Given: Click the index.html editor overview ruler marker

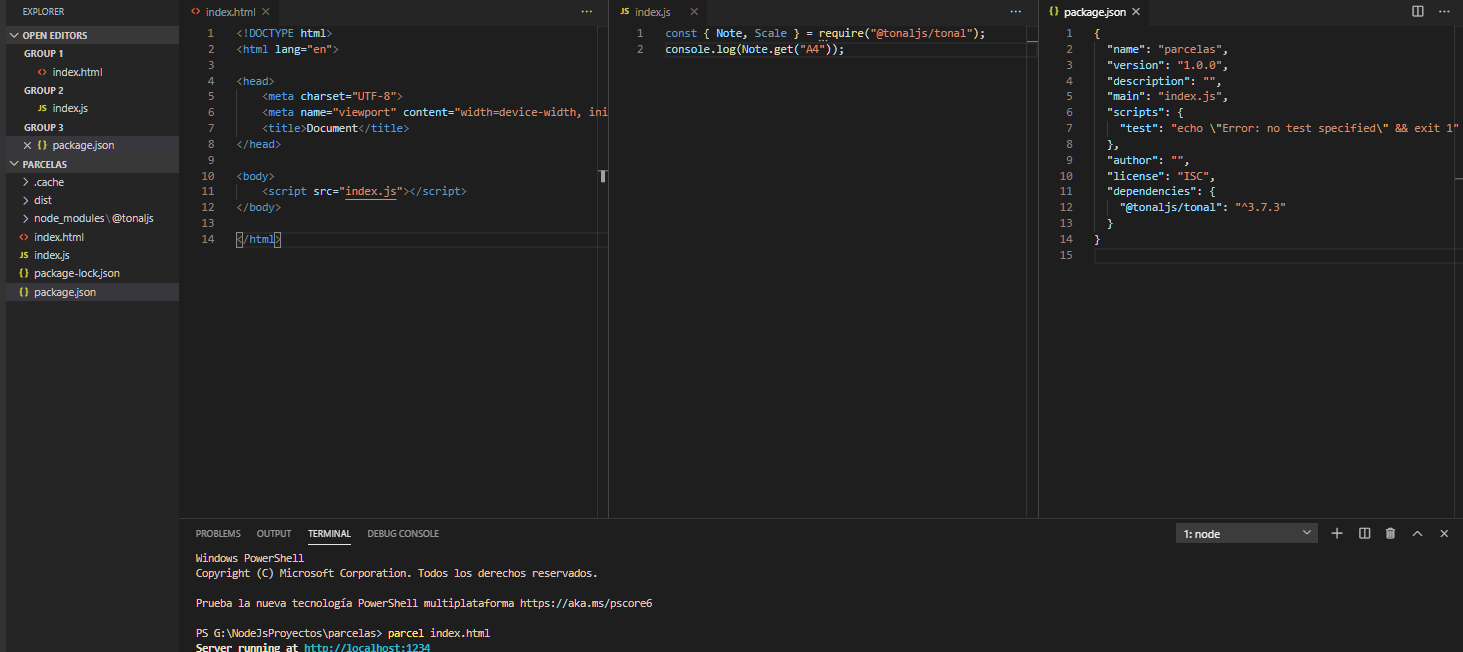Looking at the screenshot, I should pyautogui.click(x=603, y=176).
